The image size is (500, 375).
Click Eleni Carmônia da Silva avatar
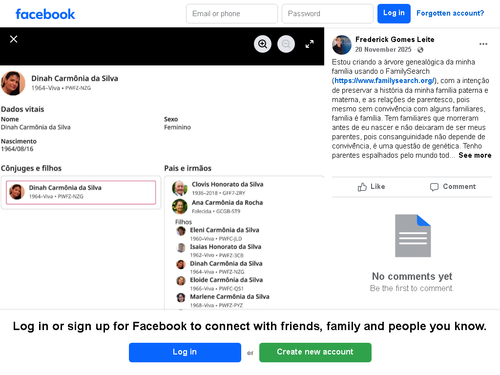click(x=181, y=231)
